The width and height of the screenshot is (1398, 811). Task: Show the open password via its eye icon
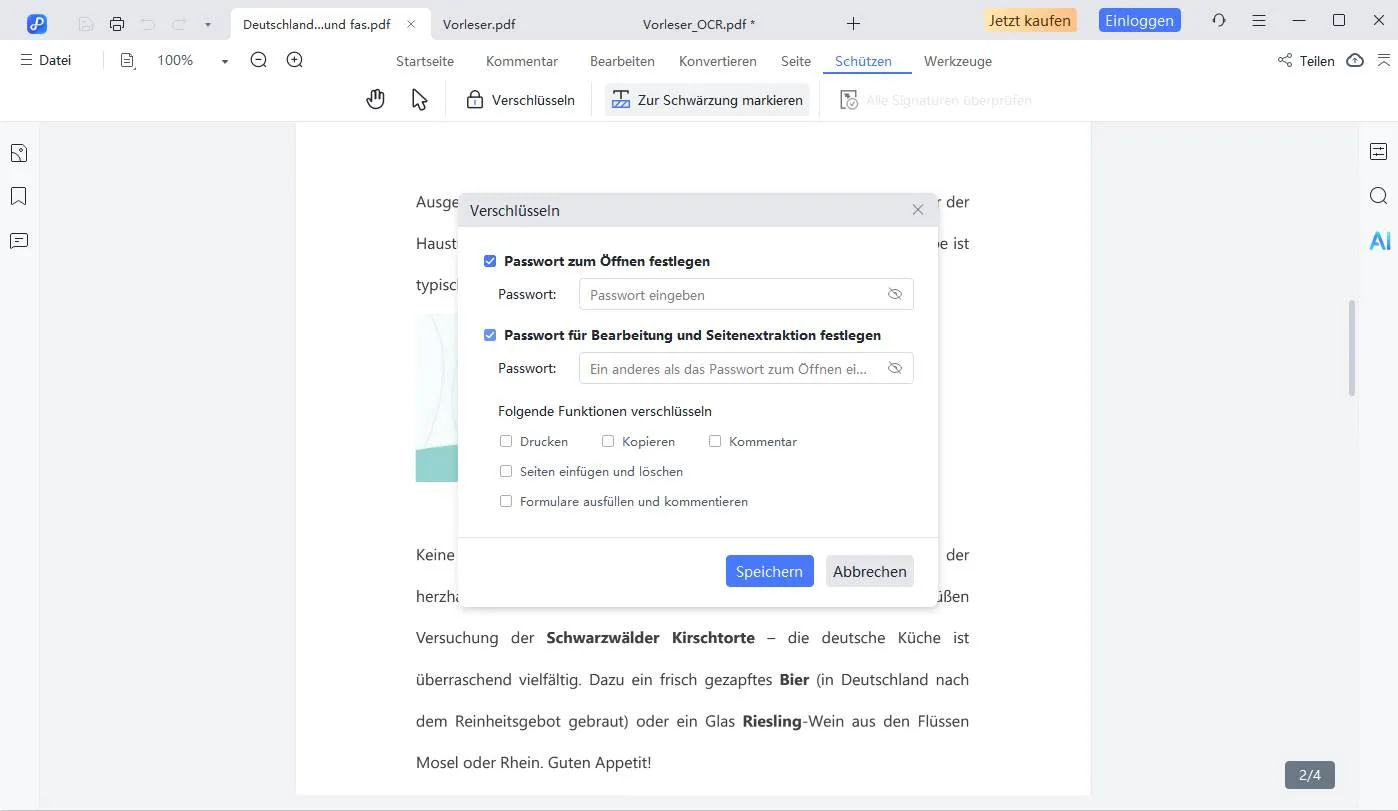click(x=895, y=294)
